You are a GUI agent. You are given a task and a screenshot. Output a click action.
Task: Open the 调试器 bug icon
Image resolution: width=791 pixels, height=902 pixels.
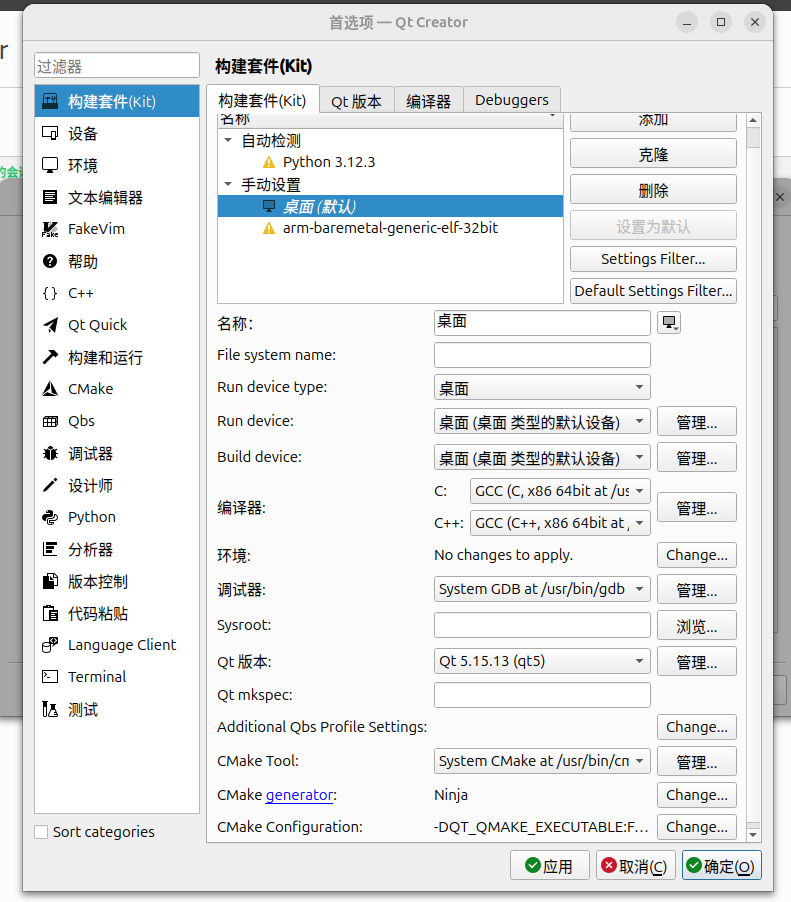(50, 453)
